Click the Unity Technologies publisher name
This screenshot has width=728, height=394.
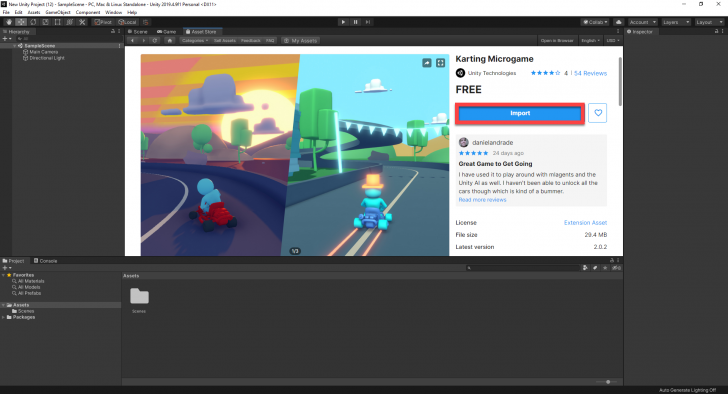pyautogui.click(x=492, y=73)
